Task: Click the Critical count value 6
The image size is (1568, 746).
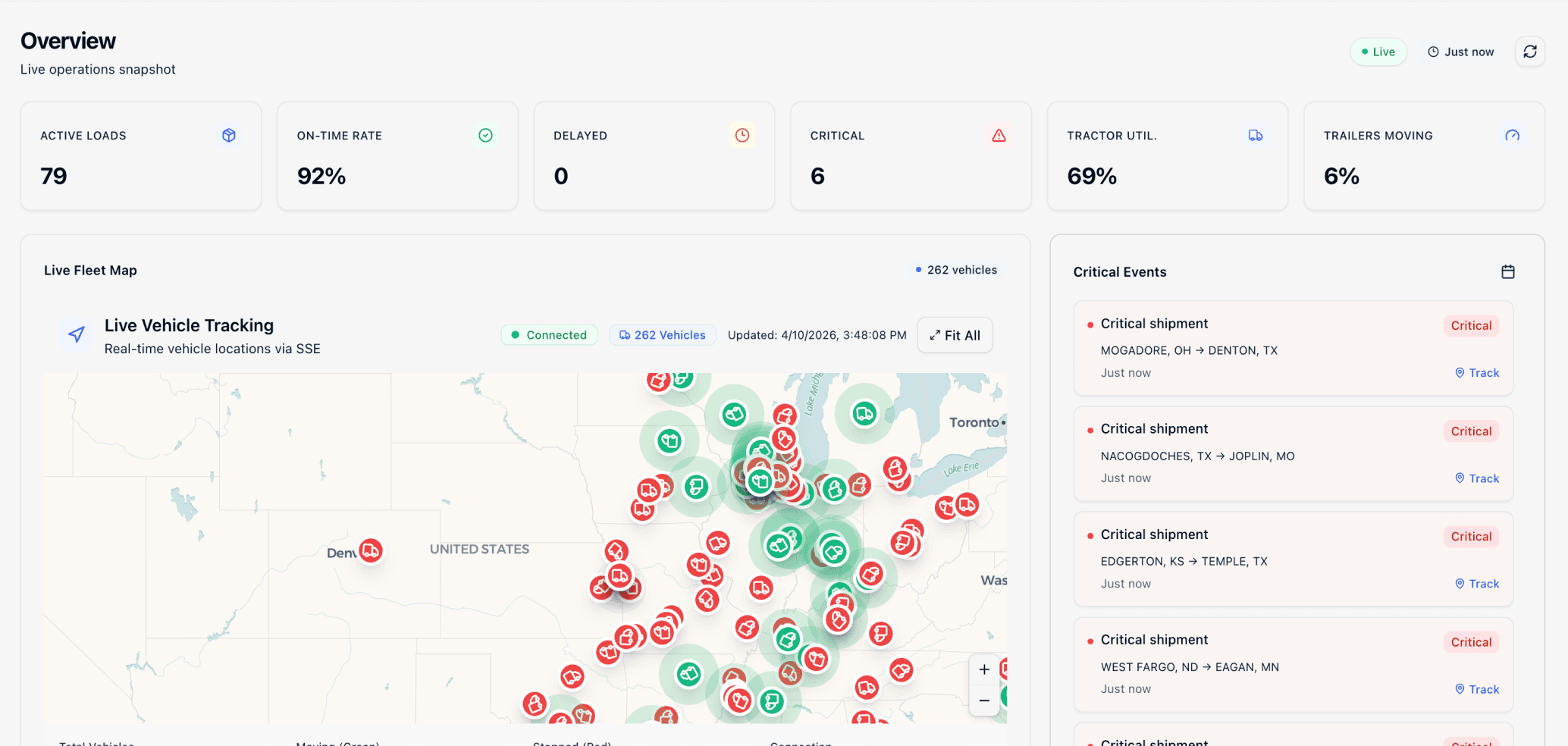Action: (x=817, y=176)
